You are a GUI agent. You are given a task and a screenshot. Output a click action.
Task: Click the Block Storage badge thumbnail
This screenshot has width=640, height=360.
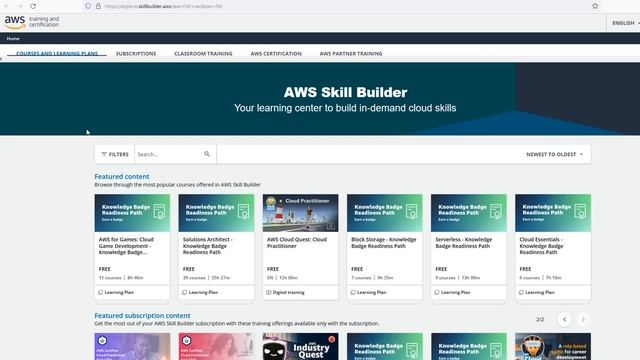[384, 213]
